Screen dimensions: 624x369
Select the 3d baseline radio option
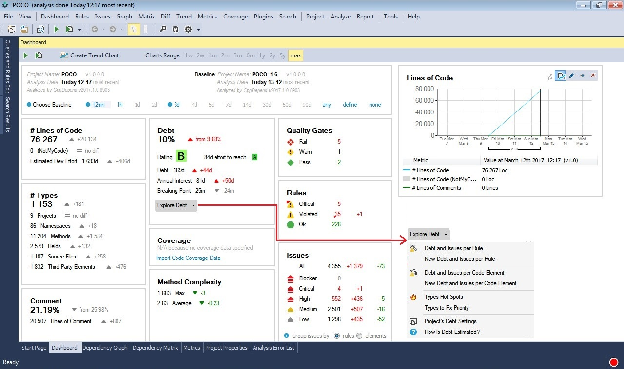(x=170, y=105)
